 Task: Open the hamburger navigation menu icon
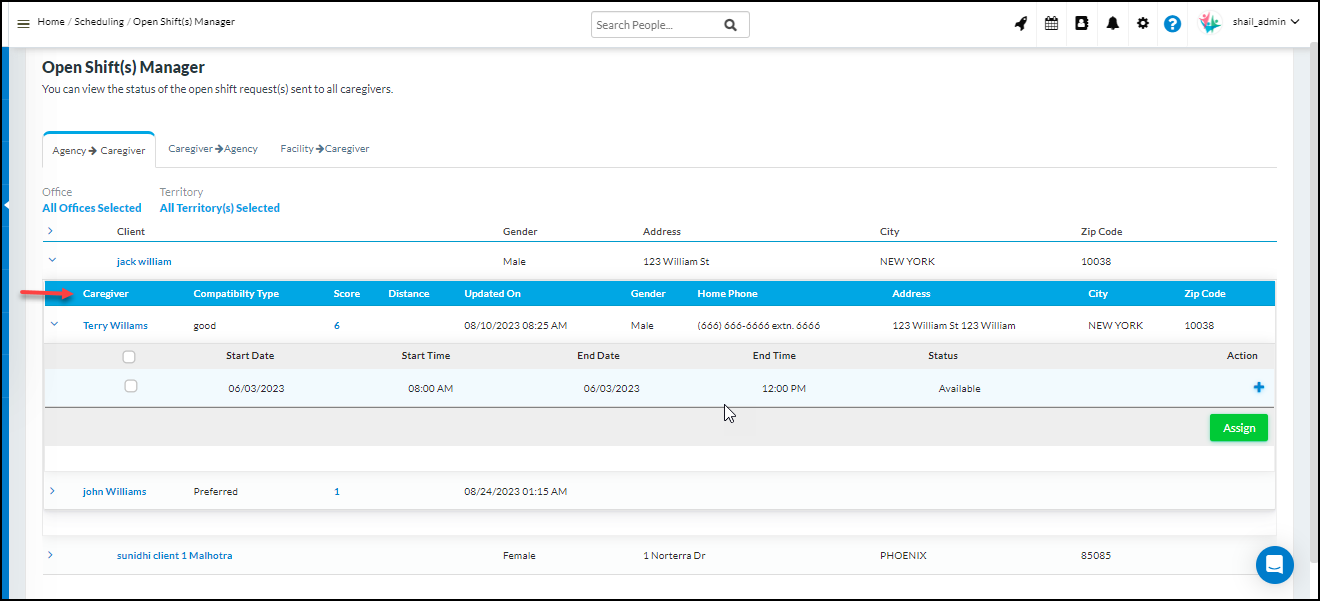point(24,21)
